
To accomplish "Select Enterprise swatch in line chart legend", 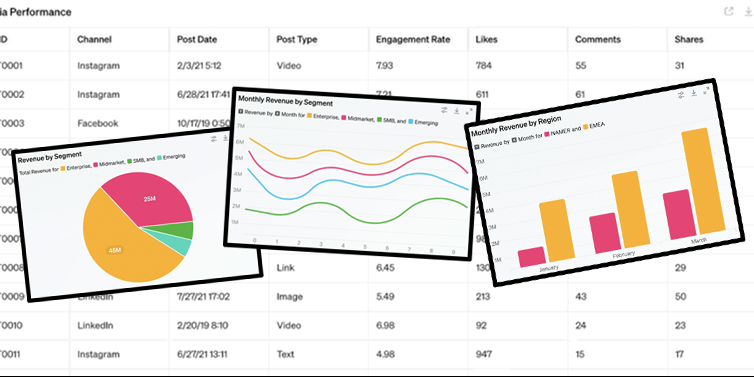I will [x=309, y=115].
